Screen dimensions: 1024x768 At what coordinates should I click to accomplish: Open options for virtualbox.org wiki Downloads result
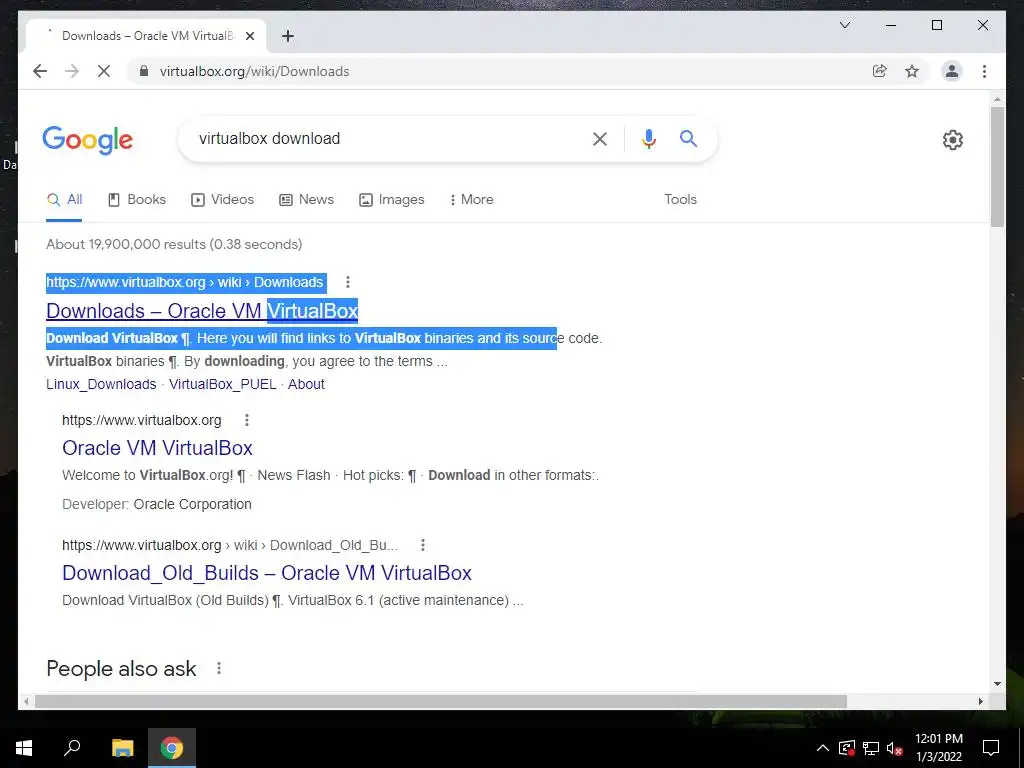(x=347, y=281)
